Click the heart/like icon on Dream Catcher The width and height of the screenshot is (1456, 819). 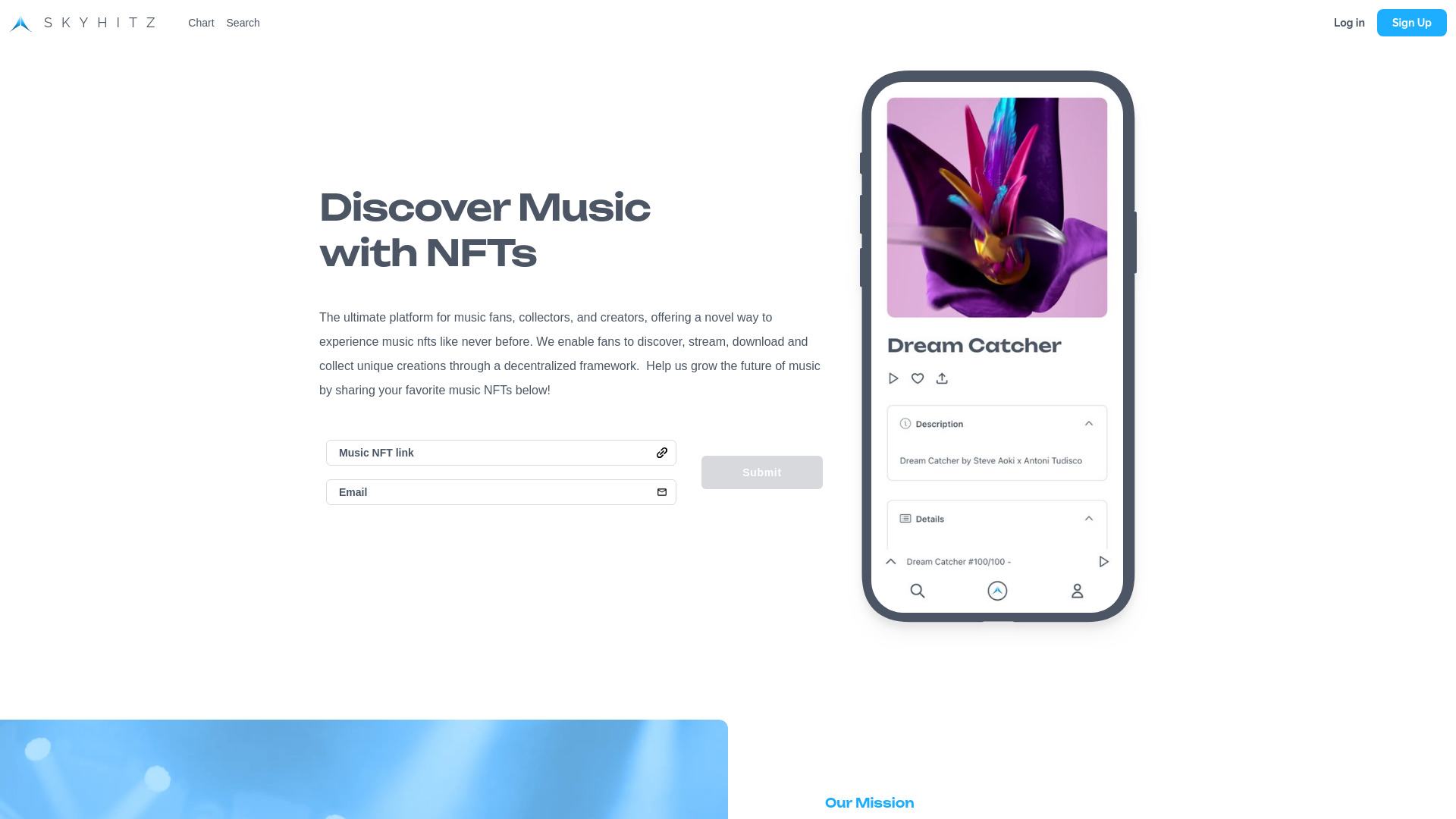[x=917, y=378]
